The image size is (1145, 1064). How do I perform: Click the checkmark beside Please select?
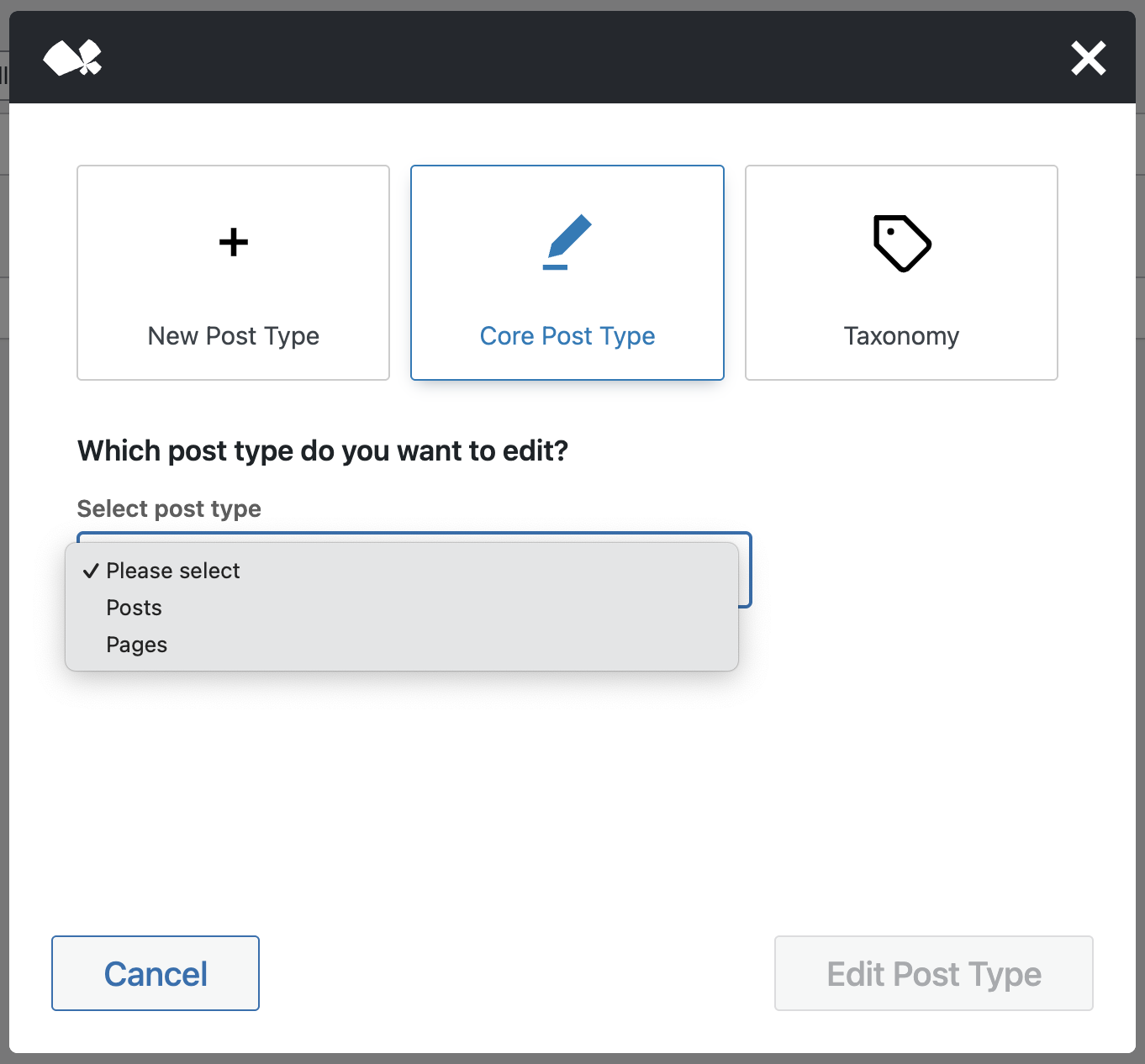90,571
